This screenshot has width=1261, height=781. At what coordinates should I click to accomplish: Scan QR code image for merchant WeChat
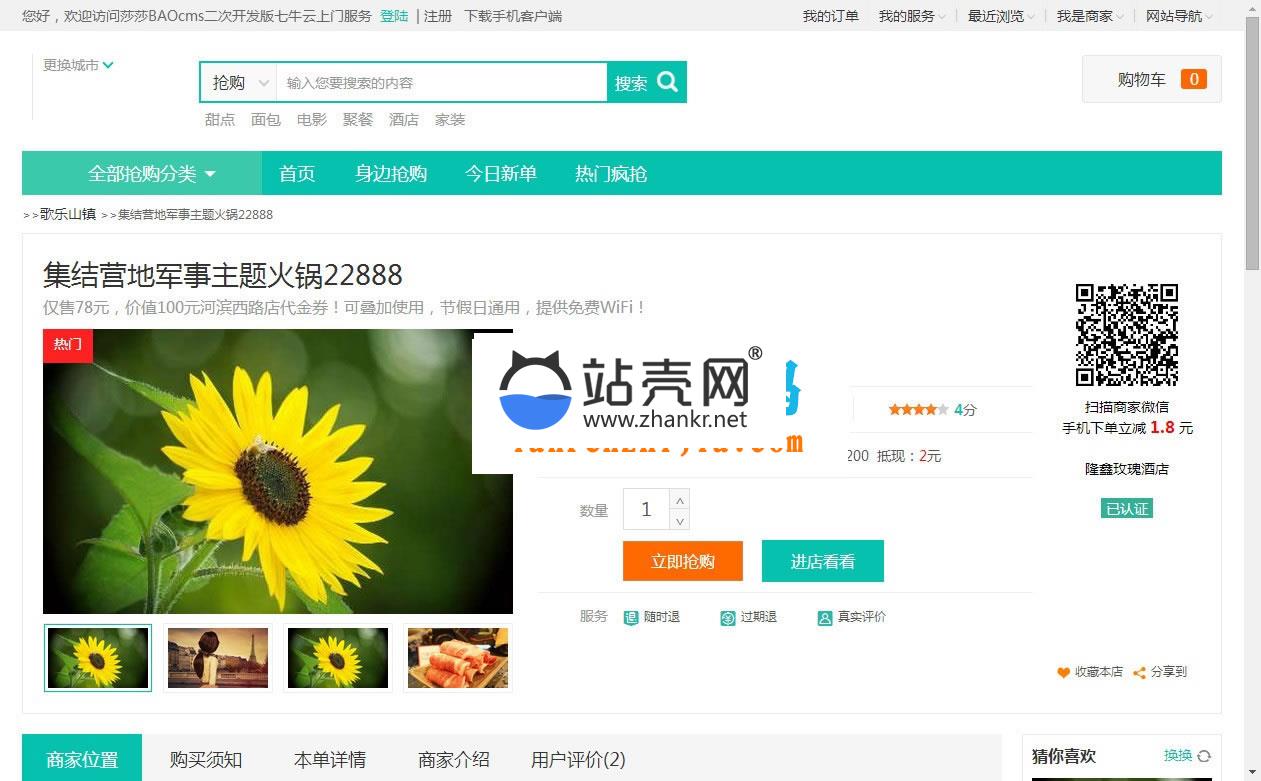pos(1127,335)
